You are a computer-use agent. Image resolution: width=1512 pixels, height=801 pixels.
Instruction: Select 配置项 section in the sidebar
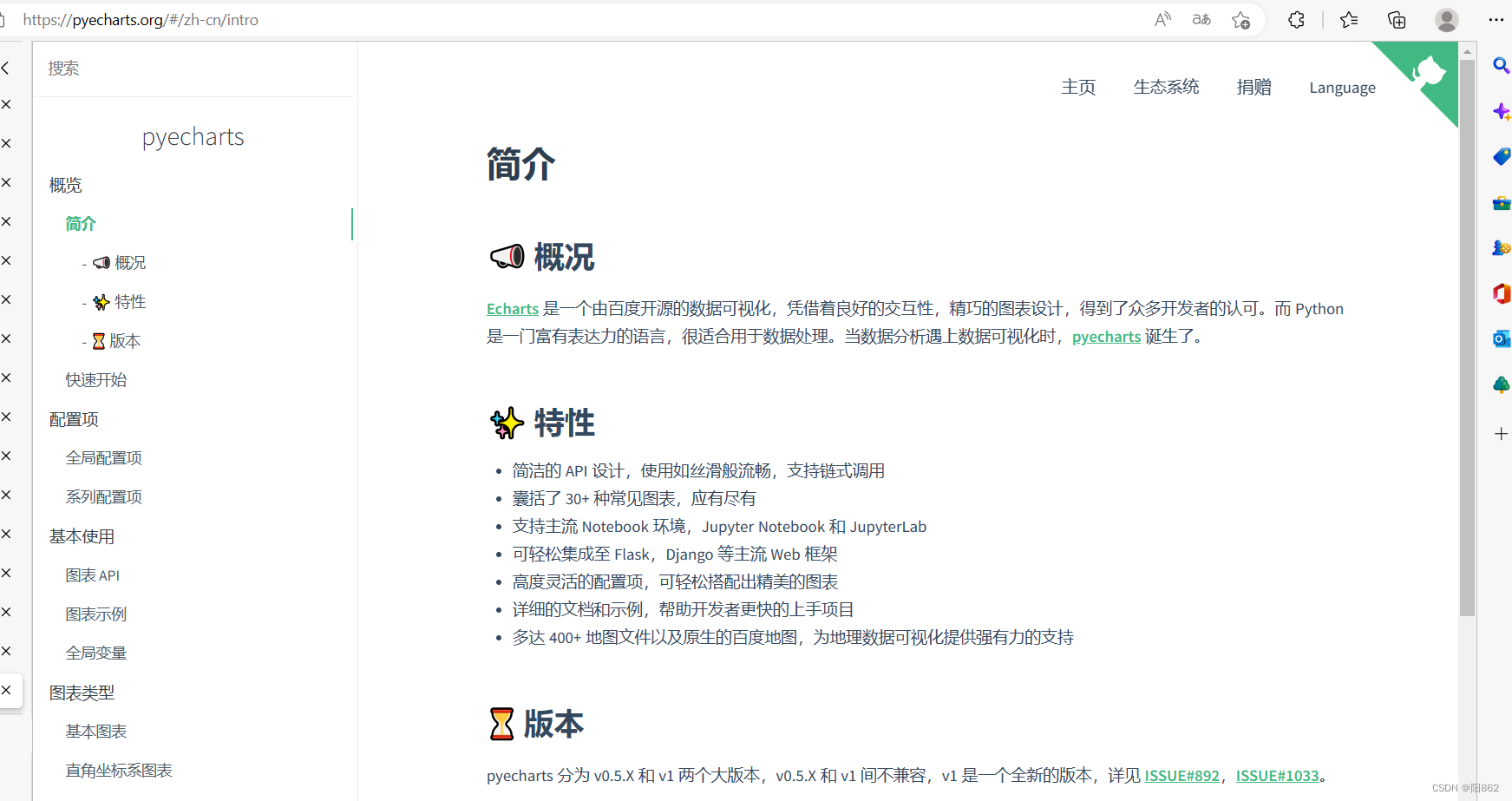pos(74,419)
